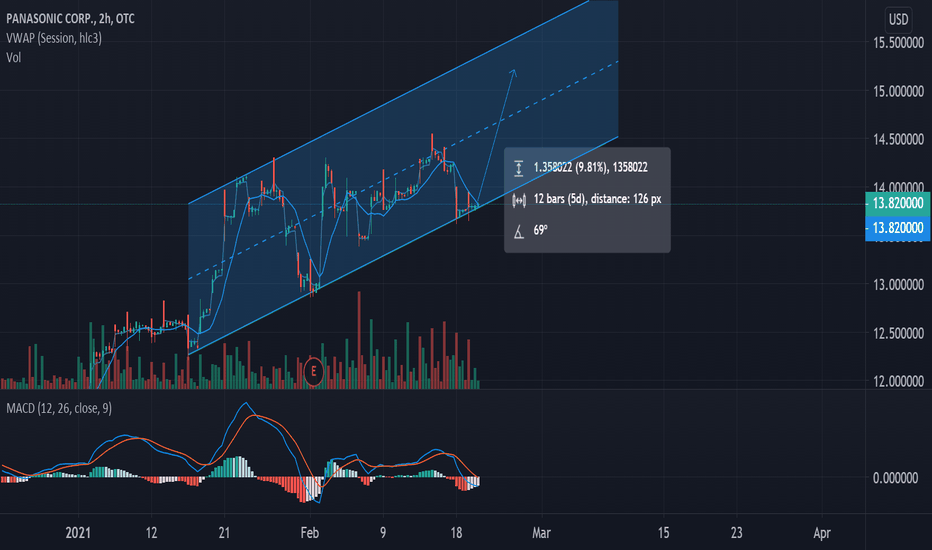Click the green 13.820000 price label

click(x=898, y=203)
